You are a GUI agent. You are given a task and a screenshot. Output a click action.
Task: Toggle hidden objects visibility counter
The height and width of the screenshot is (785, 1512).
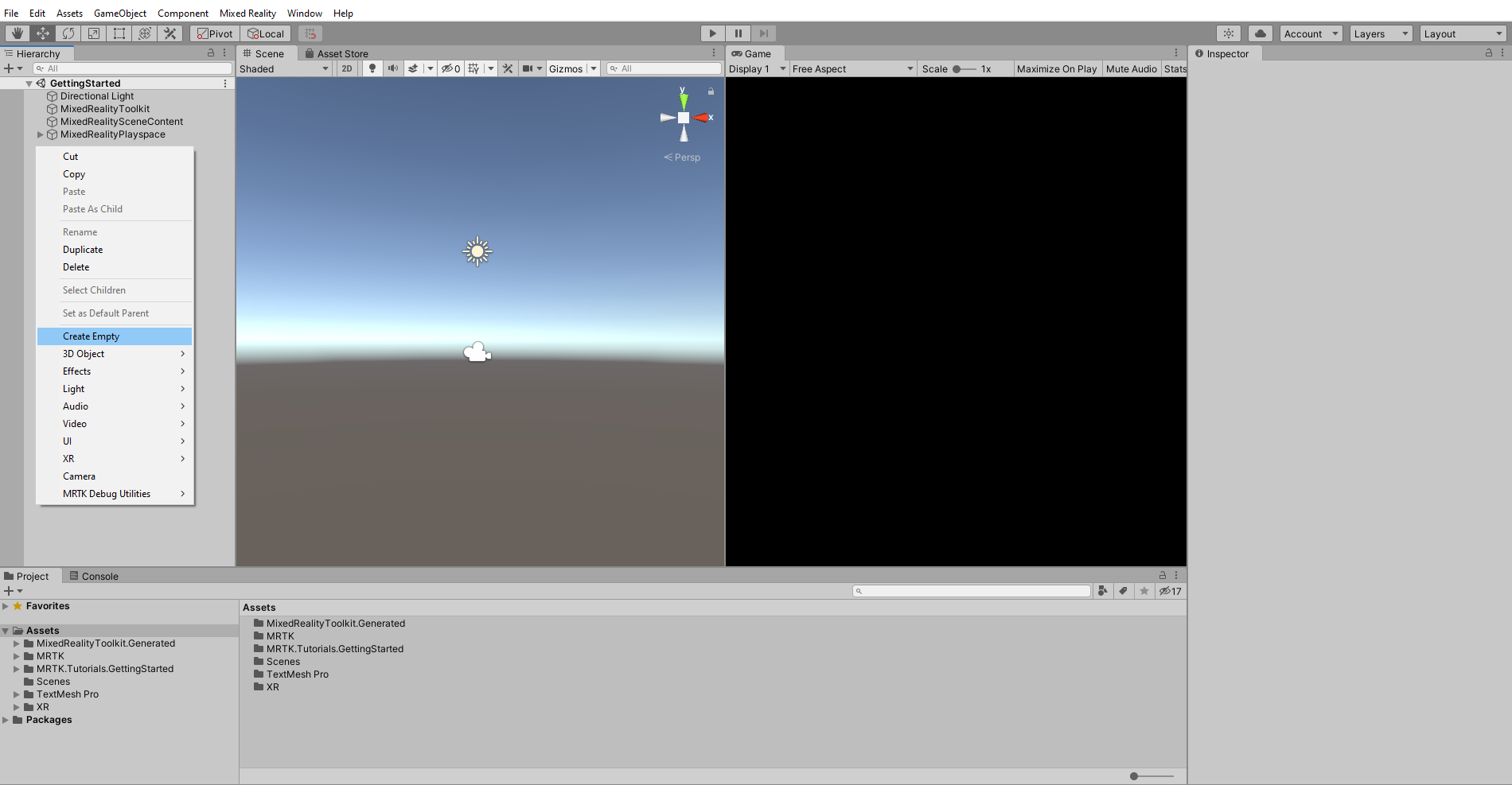coord(451,68)
